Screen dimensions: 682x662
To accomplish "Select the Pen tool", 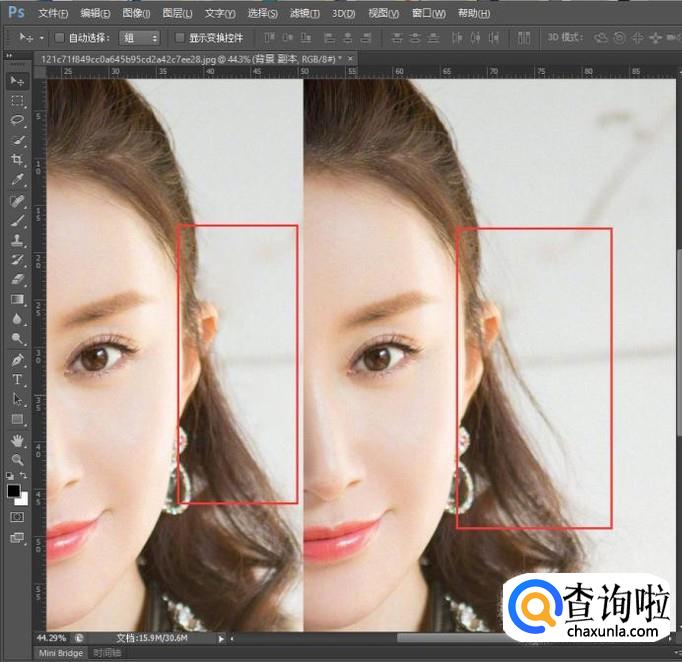I will [17, 360].
